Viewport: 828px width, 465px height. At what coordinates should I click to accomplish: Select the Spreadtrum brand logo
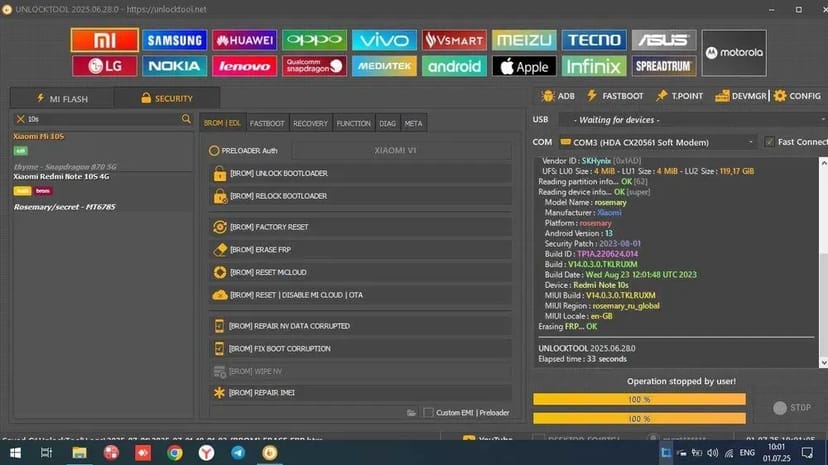click(664, 66)
